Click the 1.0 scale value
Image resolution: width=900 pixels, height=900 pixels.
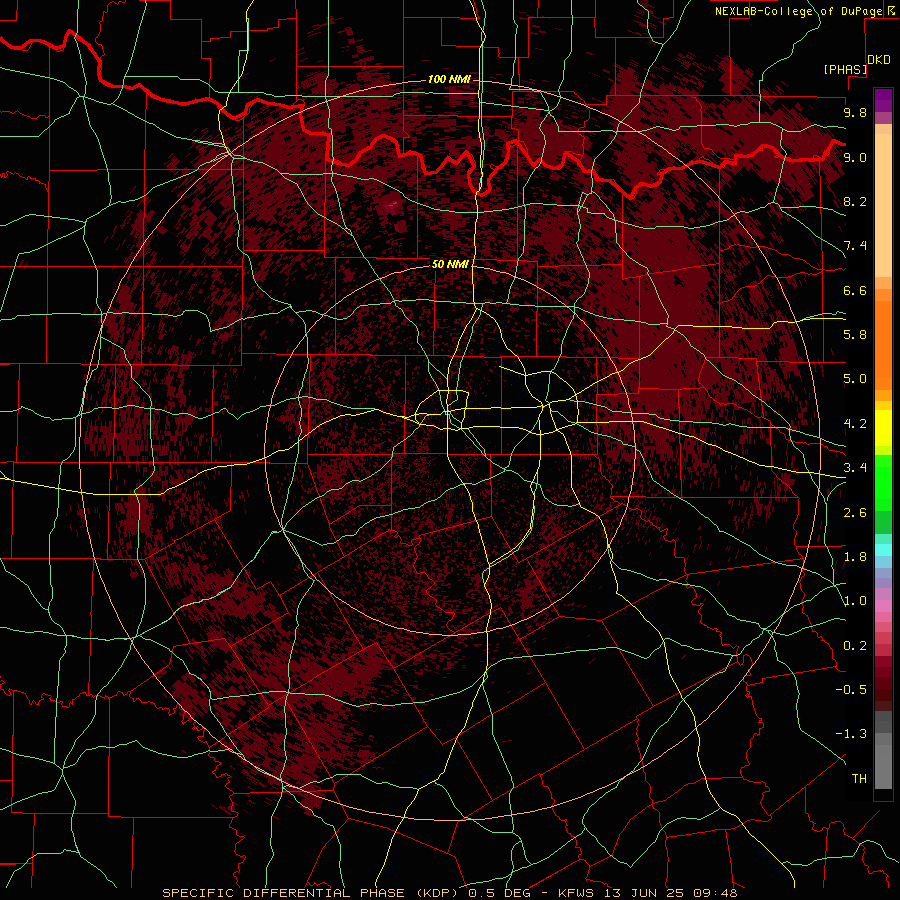[x=855, y=601]
